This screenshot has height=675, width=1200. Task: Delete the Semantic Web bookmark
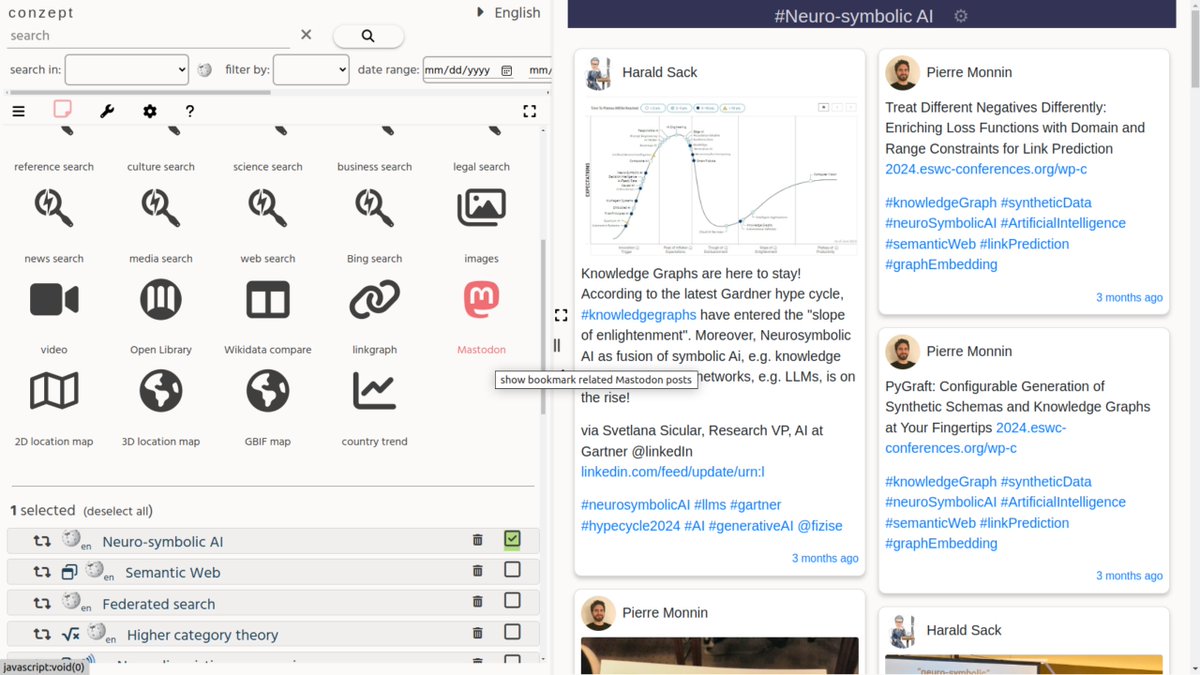coord(478,572)
